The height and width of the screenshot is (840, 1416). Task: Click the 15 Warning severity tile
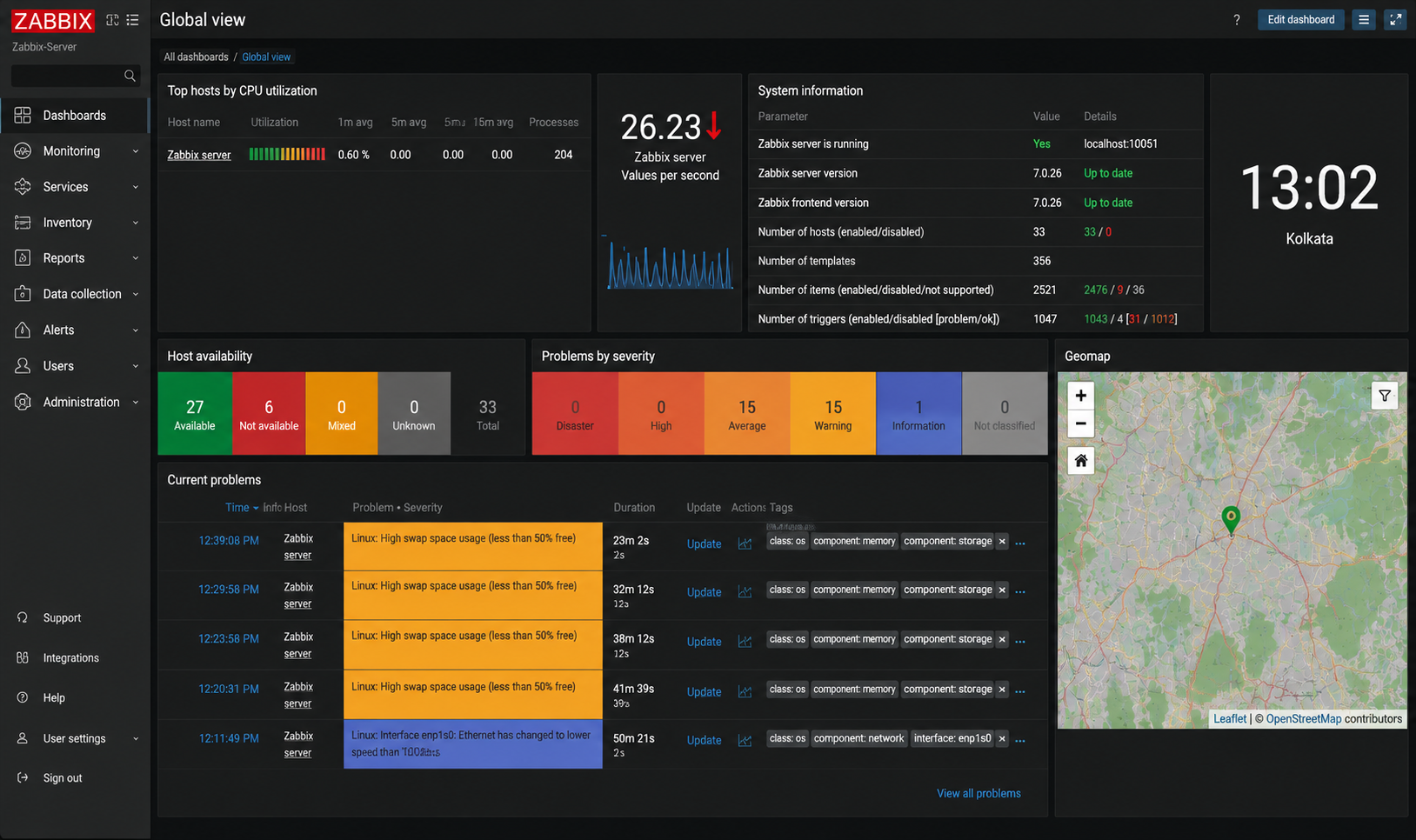pyautogui.click(x=833, y=414)
